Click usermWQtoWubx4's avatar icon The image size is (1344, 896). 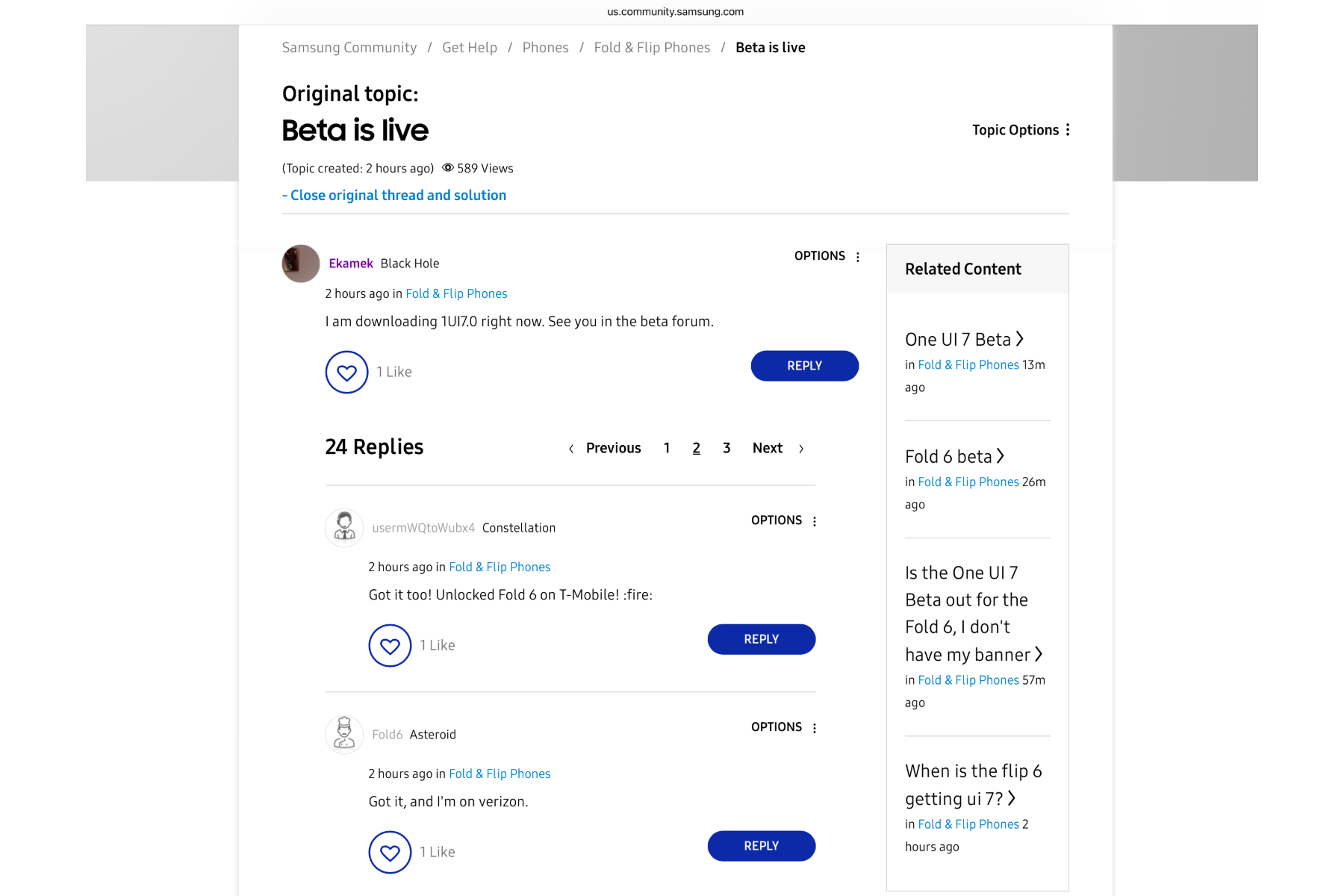[x=344, y=527]
